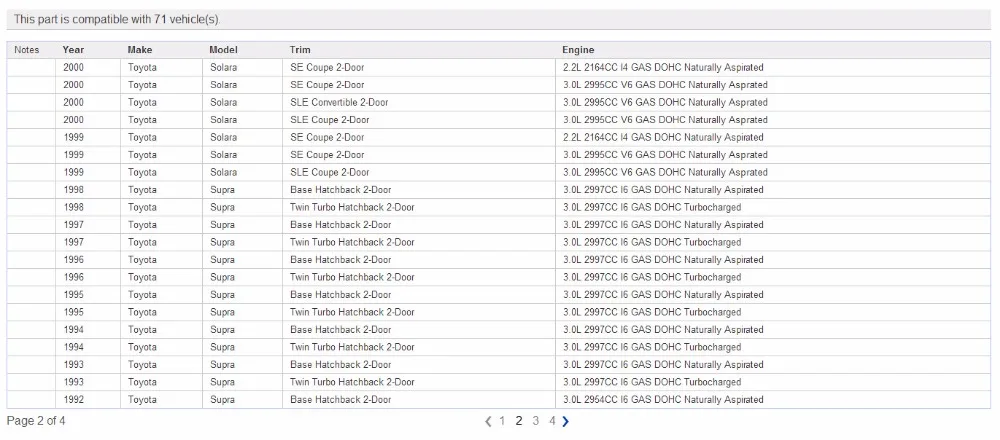This screenshot has width=1000, height=440.
Task: Select 1997 Twin Turbo Hatchback trim cell
Action: (x=418, y=242)
